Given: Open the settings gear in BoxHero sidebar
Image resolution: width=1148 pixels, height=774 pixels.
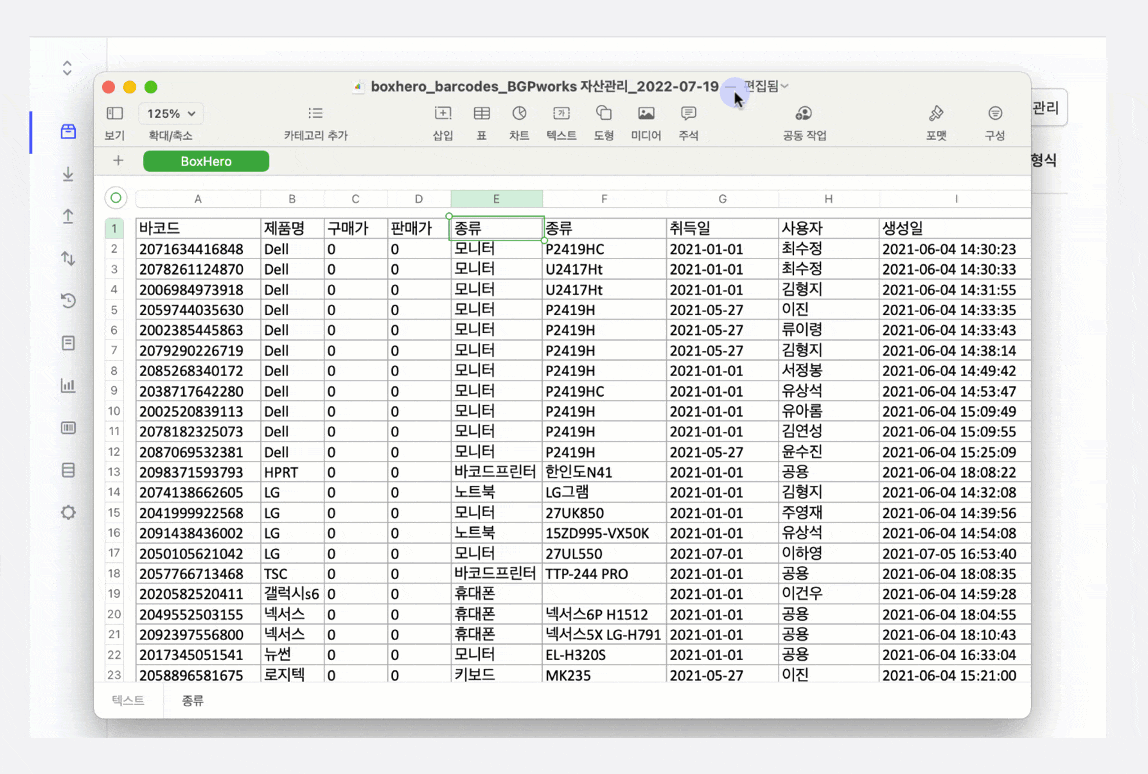Looking at the screenshot, I should pos(68,513).
